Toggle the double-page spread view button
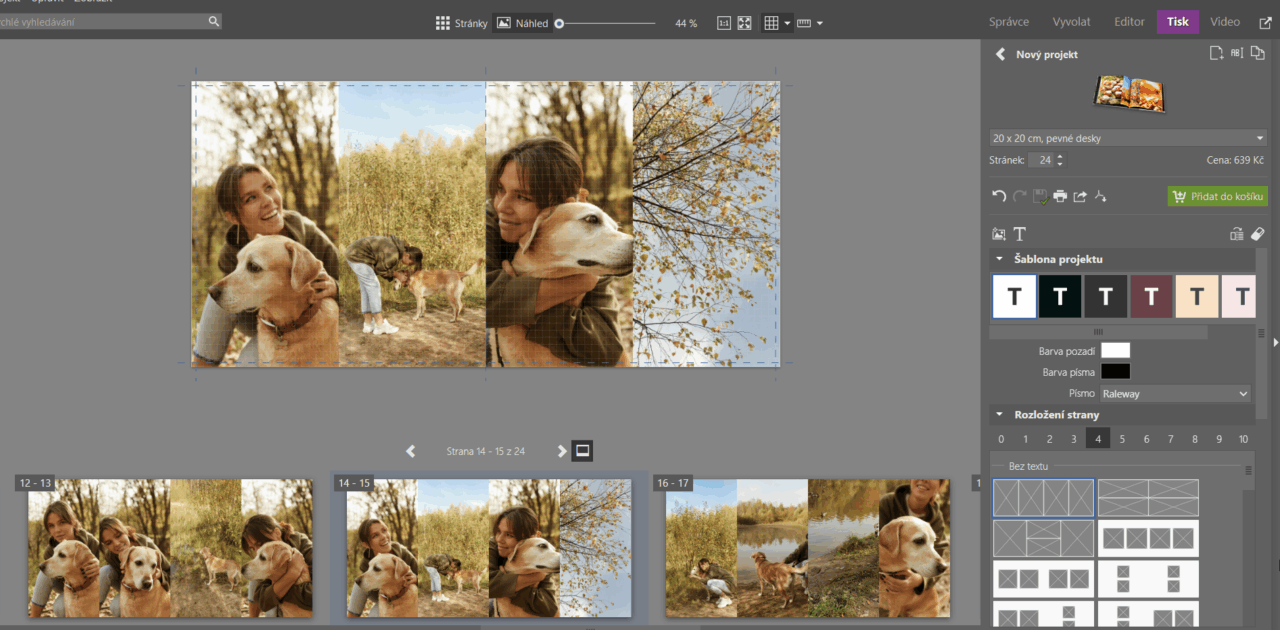The image size is (1280, 630). [x=583, y=451]
